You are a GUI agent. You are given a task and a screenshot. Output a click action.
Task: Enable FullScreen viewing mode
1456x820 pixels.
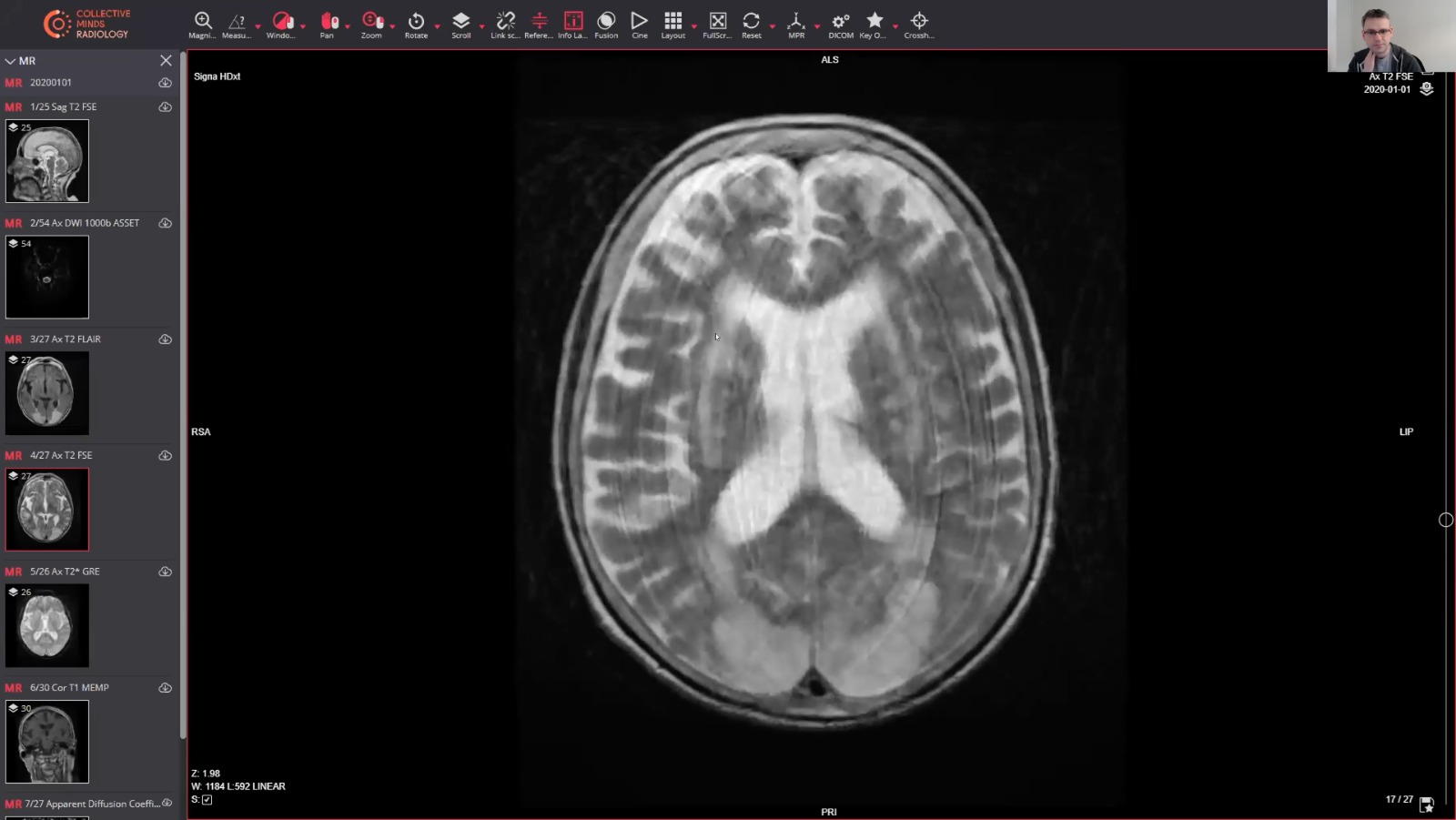[716, 22]
